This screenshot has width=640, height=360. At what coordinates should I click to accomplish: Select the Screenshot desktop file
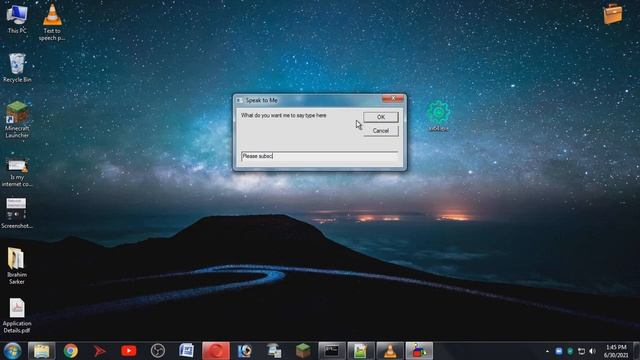[x=17, y=213]
